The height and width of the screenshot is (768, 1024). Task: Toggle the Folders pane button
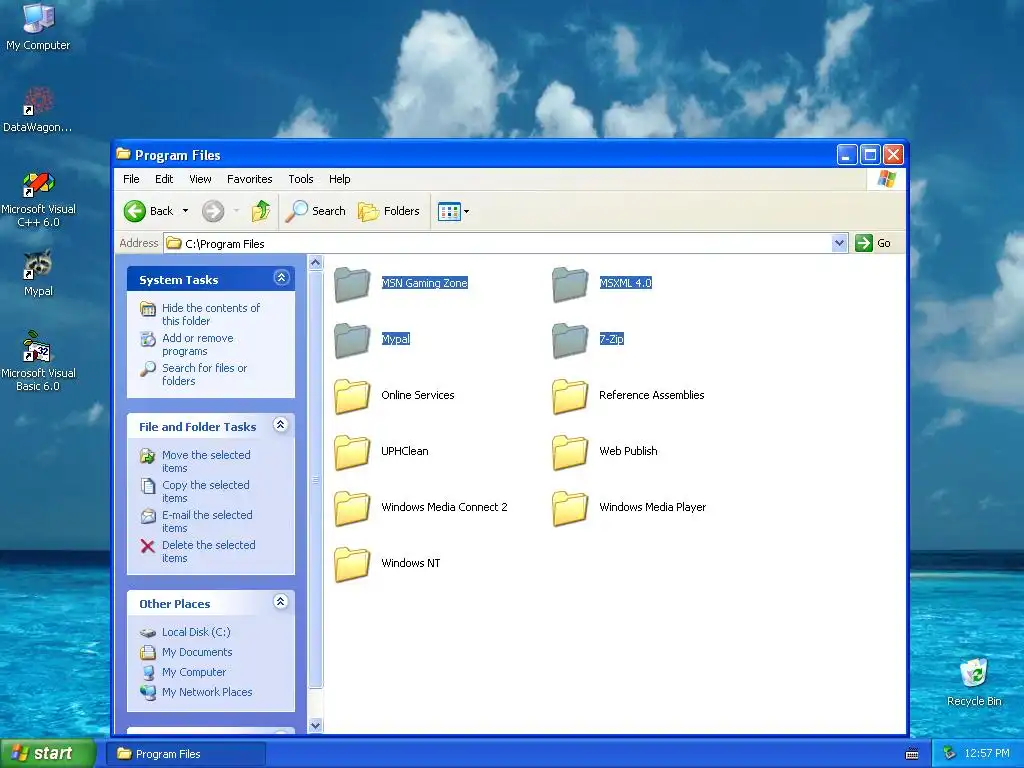coord(389,211)
